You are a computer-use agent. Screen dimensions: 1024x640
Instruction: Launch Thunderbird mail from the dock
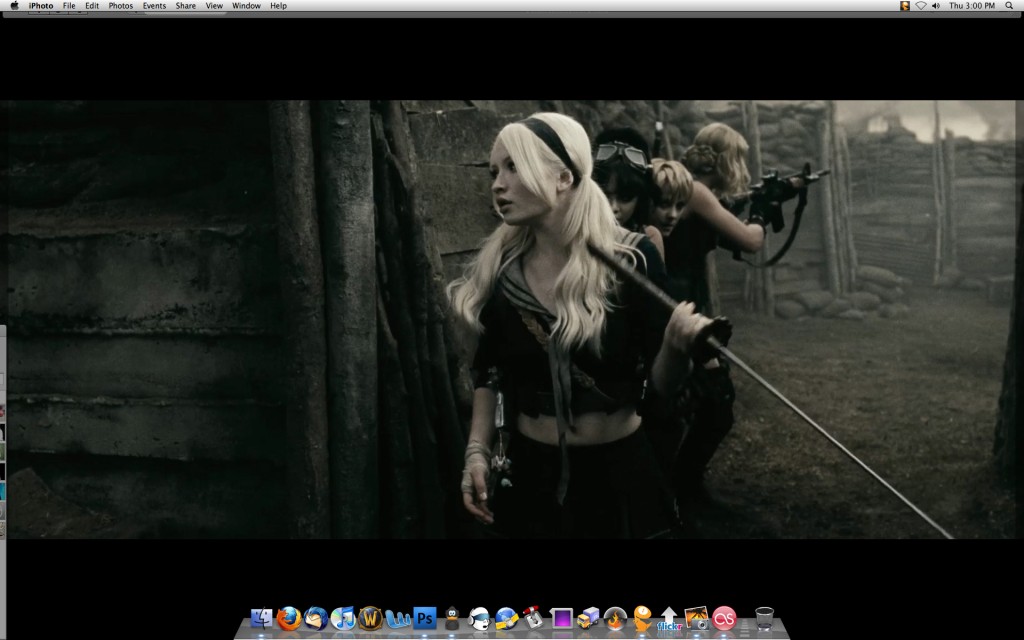[x=315, y=618]
